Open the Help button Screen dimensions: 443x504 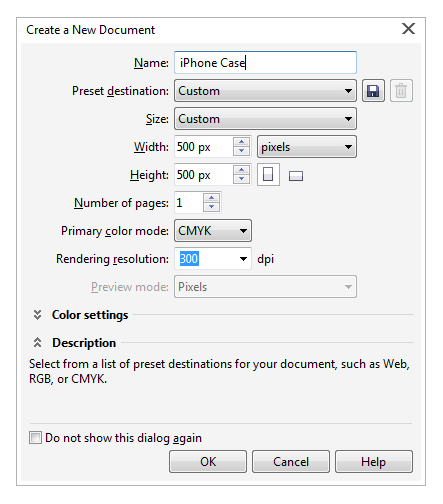point(374,462)
